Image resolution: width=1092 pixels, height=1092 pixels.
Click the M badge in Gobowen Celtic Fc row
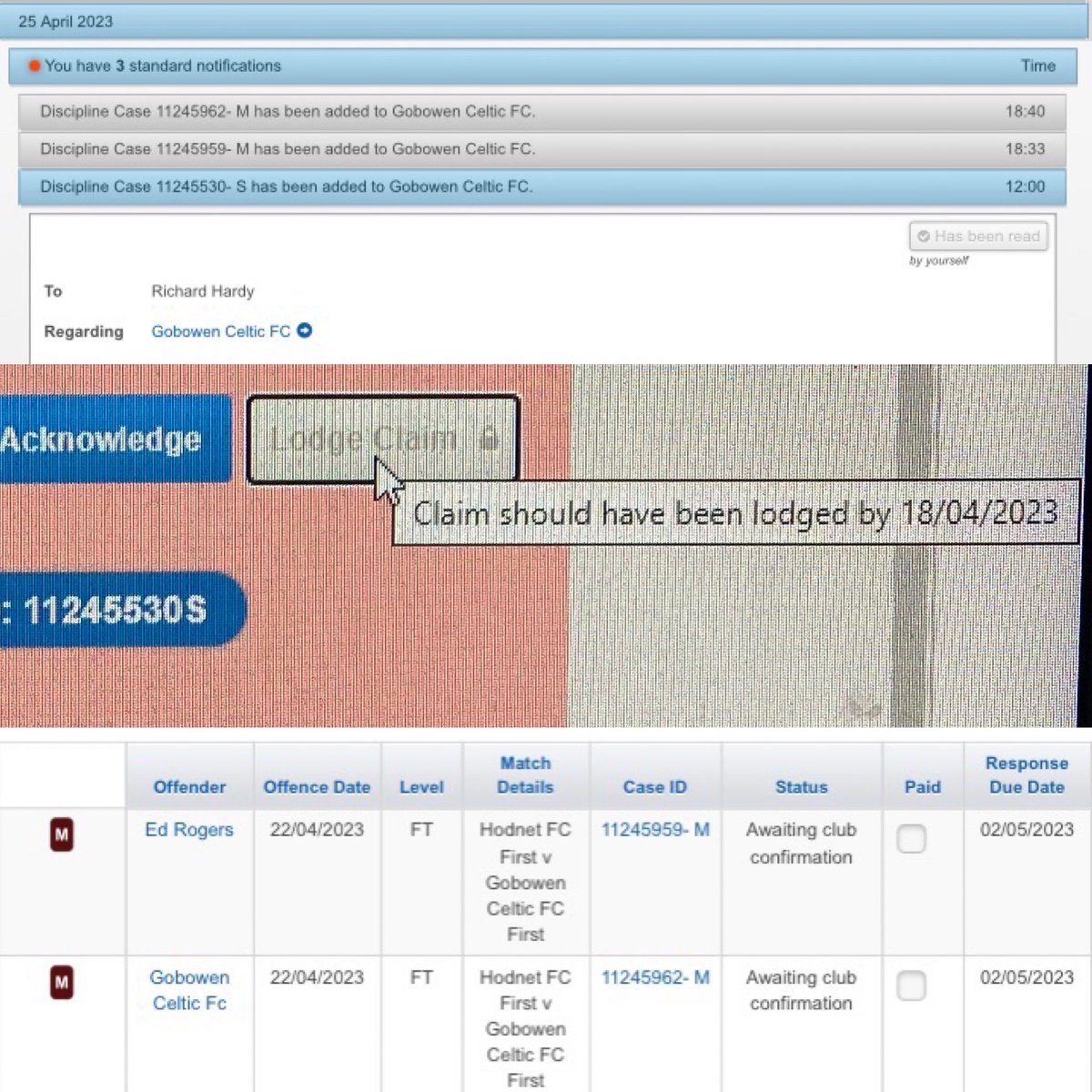click(x=61, y=983)
